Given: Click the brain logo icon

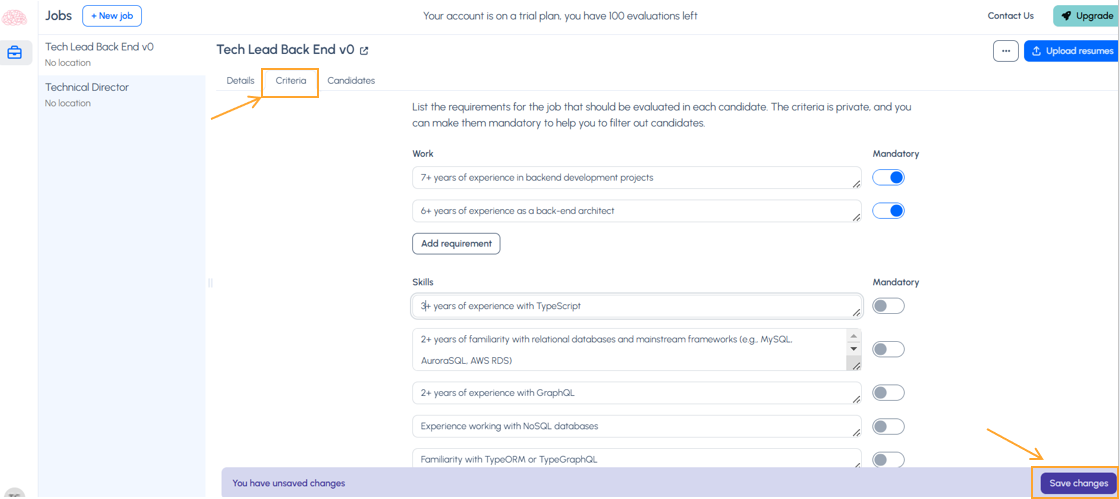Looking at the screenshot, I should pyautogui.click(x=15, y=17).
